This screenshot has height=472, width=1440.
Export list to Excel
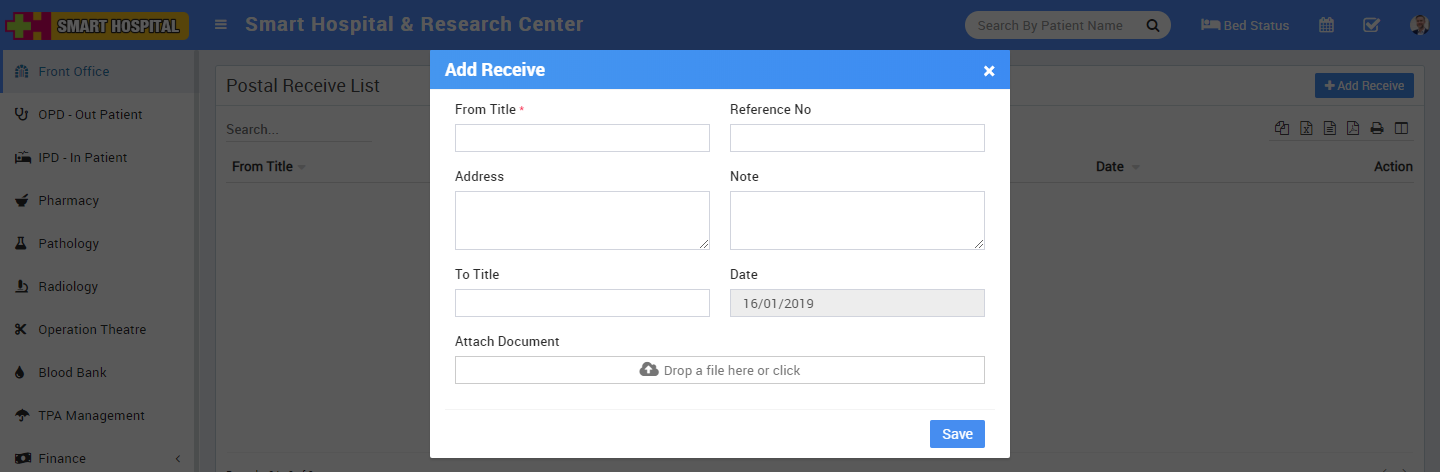click(1306, 128)
